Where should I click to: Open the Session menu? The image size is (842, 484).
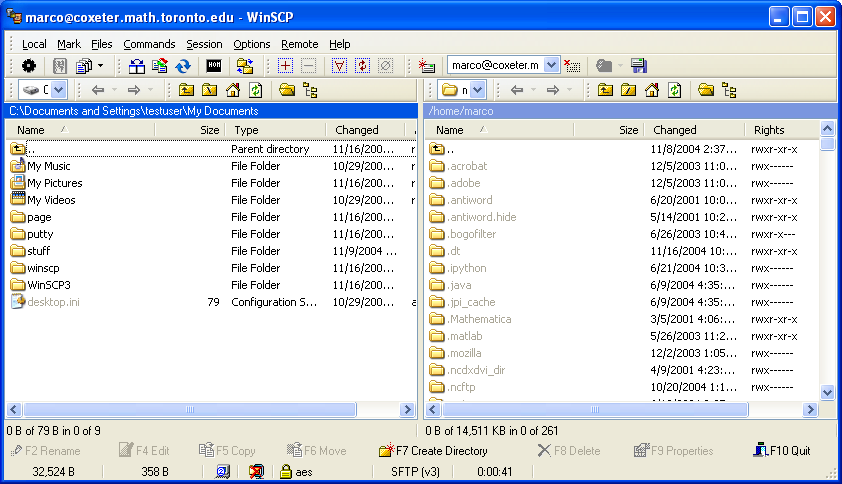point(204,44)
